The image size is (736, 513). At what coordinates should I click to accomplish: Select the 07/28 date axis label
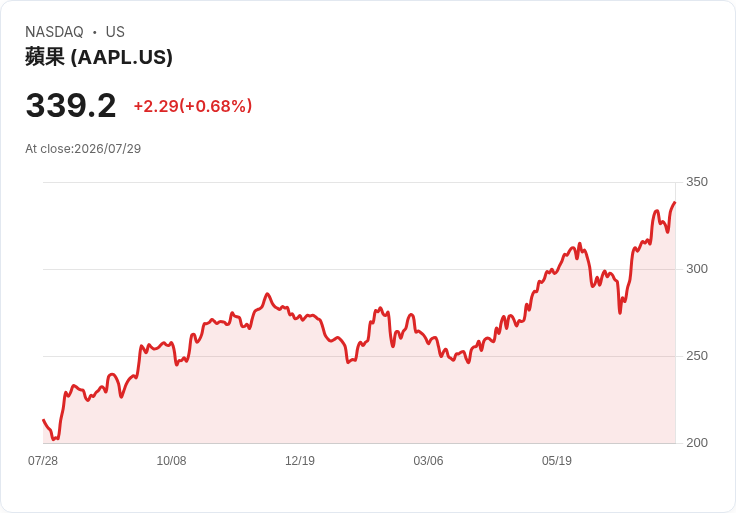tap(43, 461)
